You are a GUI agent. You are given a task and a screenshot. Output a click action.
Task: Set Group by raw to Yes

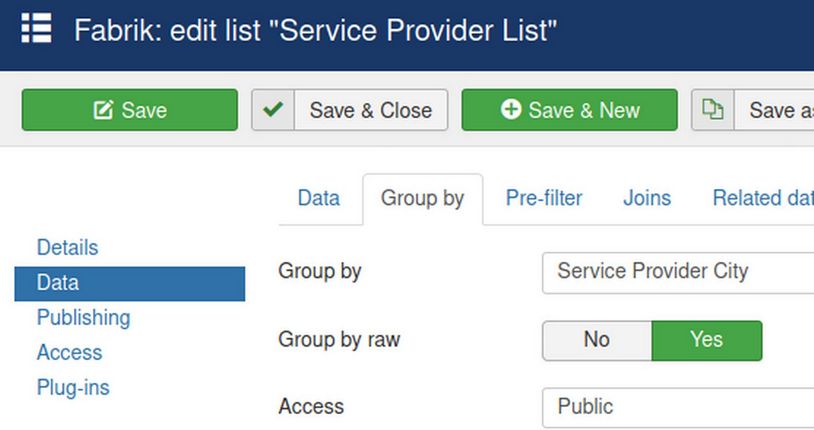(706, 340)
